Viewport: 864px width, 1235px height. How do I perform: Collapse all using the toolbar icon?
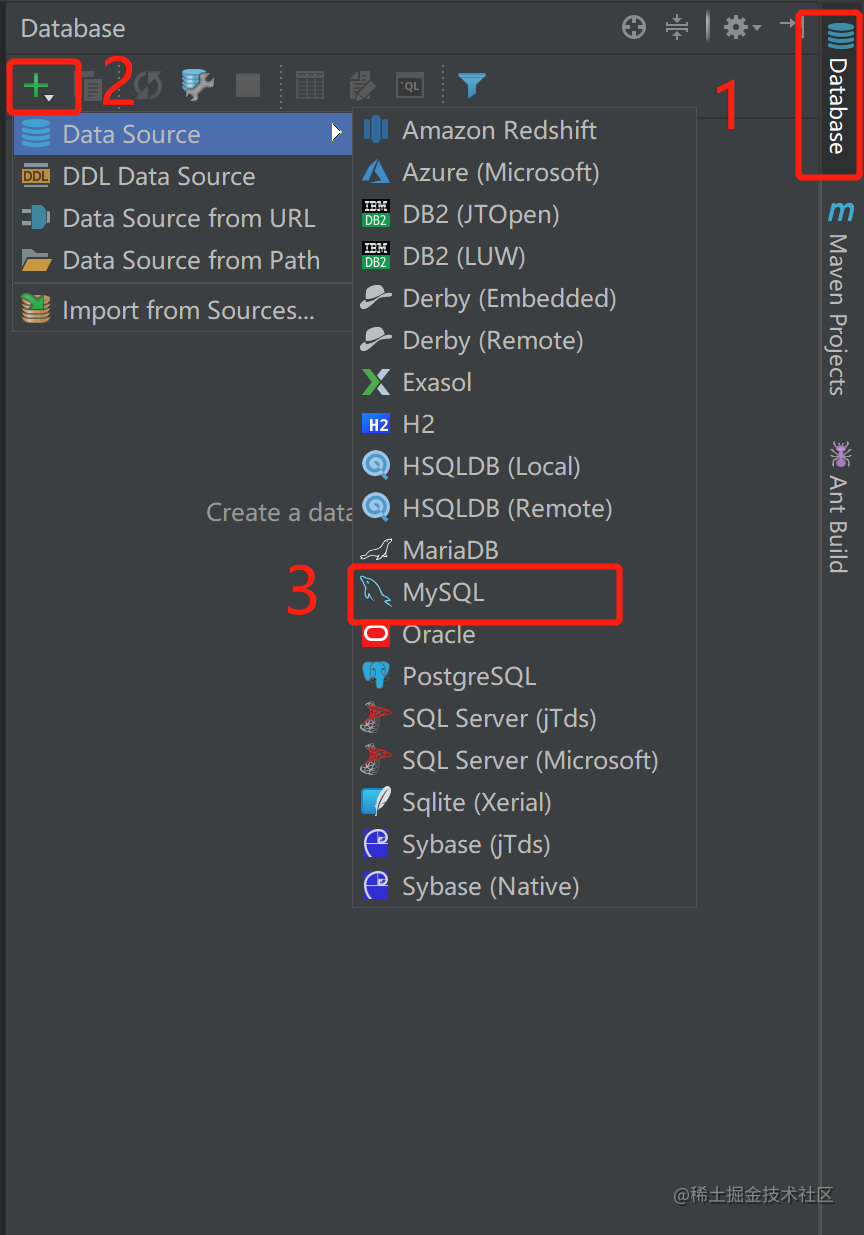click(677, 27)
